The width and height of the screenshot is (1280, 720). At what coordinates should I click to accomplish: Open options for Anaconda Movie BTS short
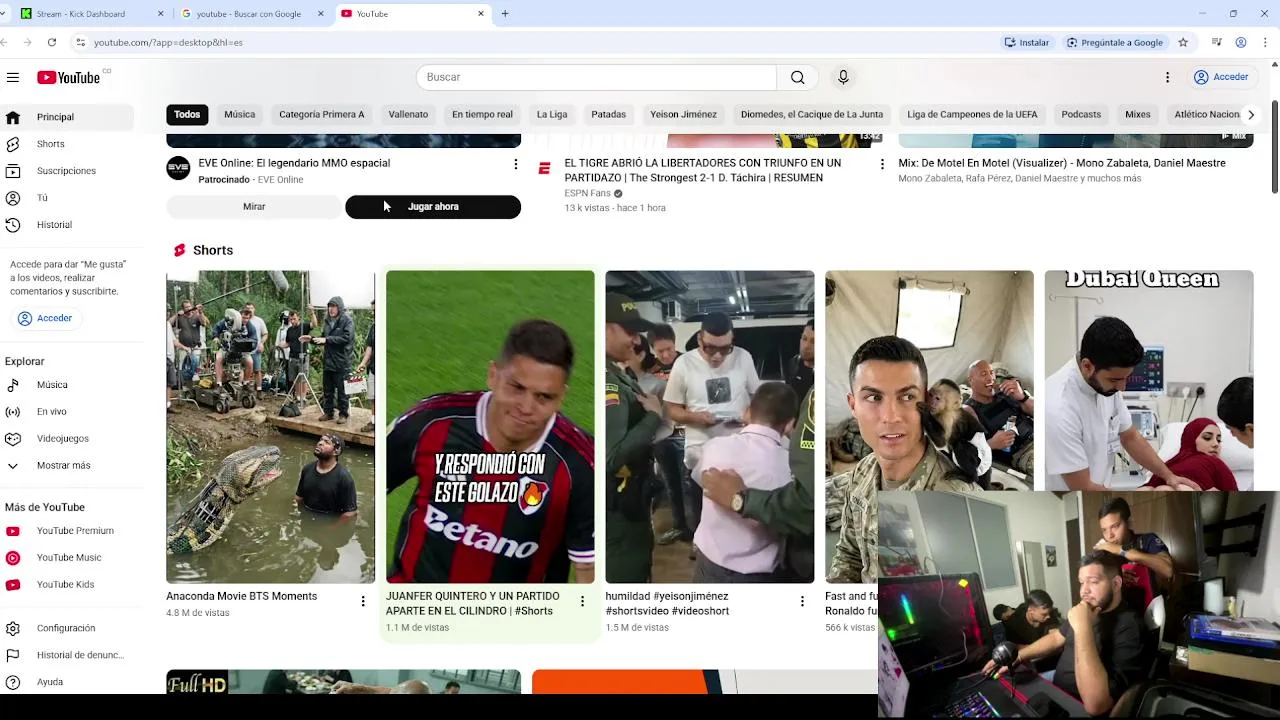tap(363, 601)
